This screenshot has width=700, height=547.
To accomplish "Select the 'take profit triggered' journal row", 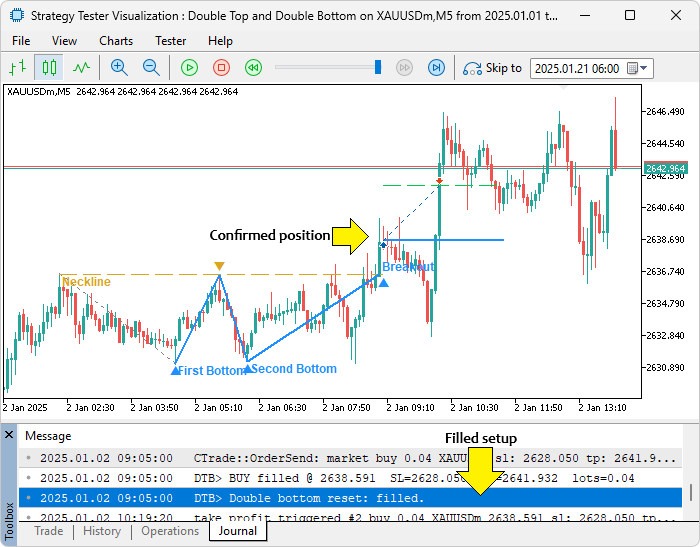I will [350, 516].
